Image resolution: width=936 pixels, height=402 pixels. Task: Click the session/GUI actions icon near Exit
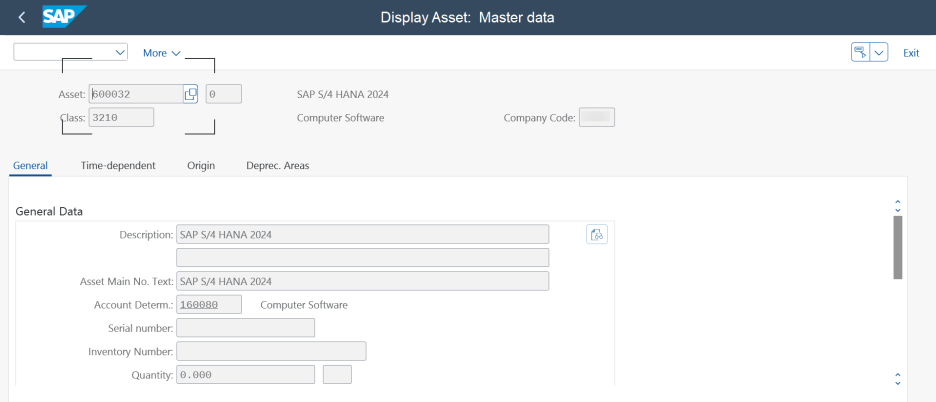[x=860, y=53]
